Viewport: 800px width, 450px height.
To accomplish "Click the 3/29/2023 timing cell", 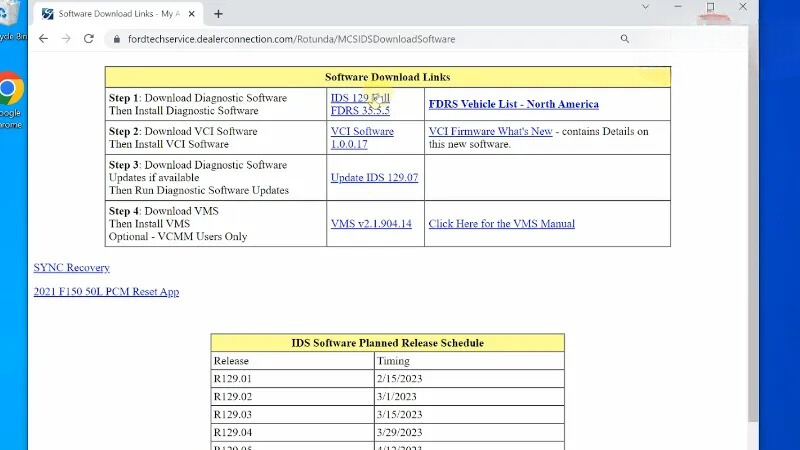I will [x=469, y=432].
